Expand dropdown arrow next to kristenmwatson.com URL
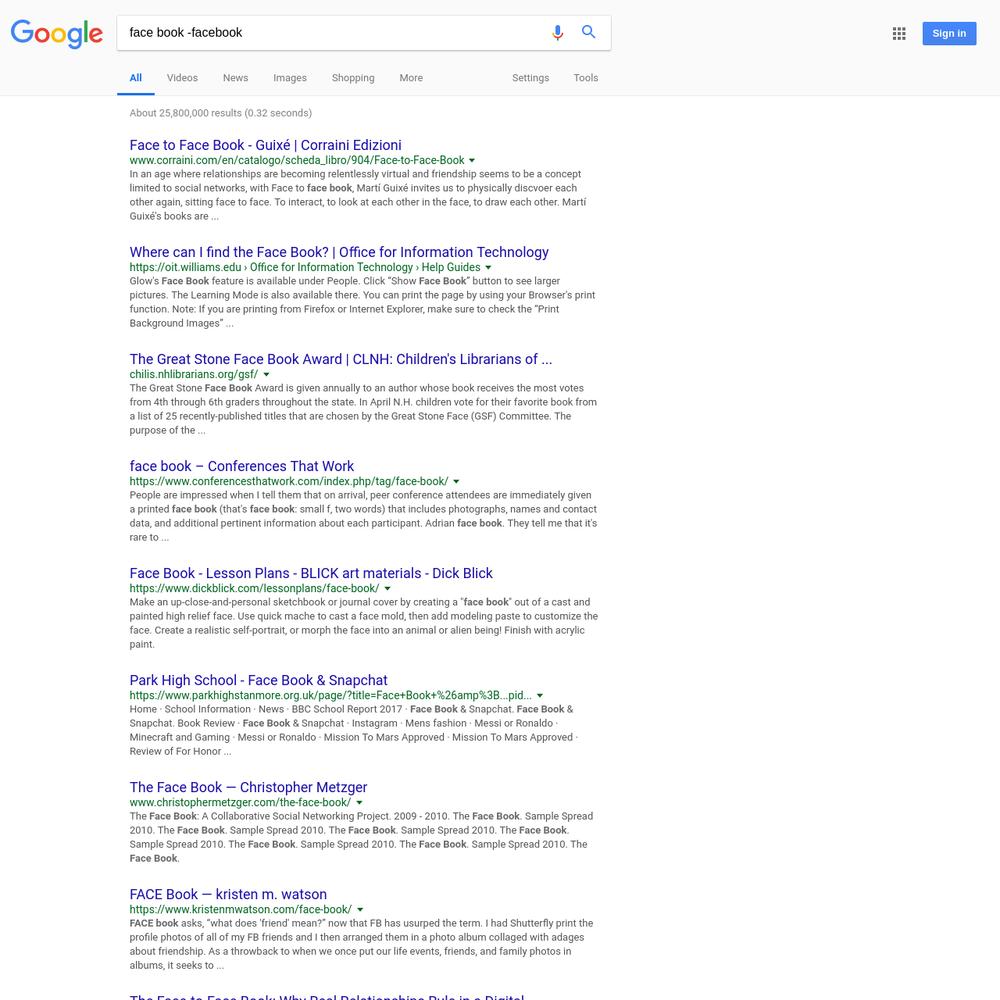Viewport: 1000px width, 1000px height. point(360,911)
